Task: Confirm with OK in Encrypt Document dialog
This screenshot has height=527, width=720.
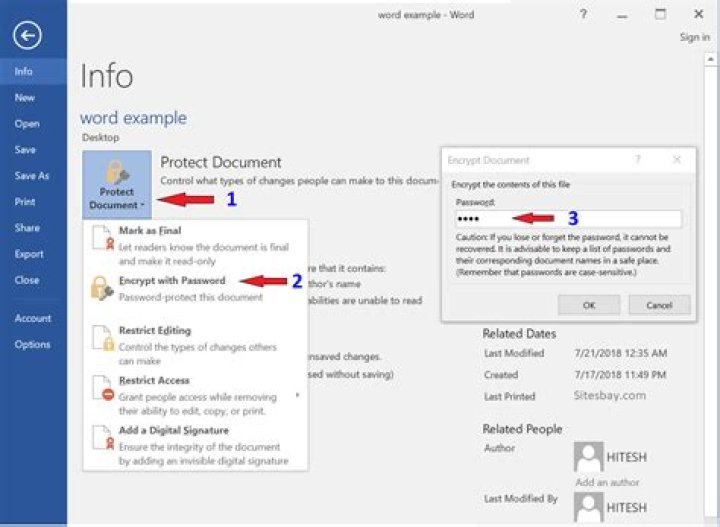Action: [x=589, y=305]
